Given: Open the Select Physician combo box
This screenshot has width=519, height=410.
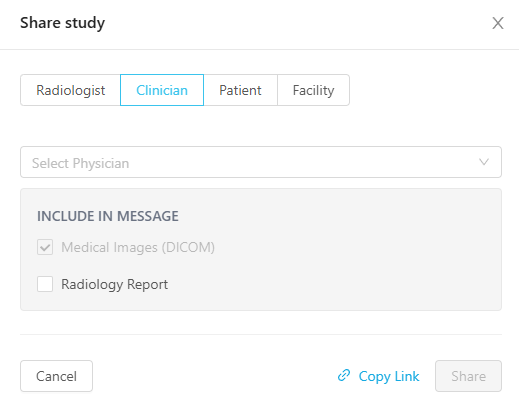Looking at the screenshot, I should (x=261, y=162).
